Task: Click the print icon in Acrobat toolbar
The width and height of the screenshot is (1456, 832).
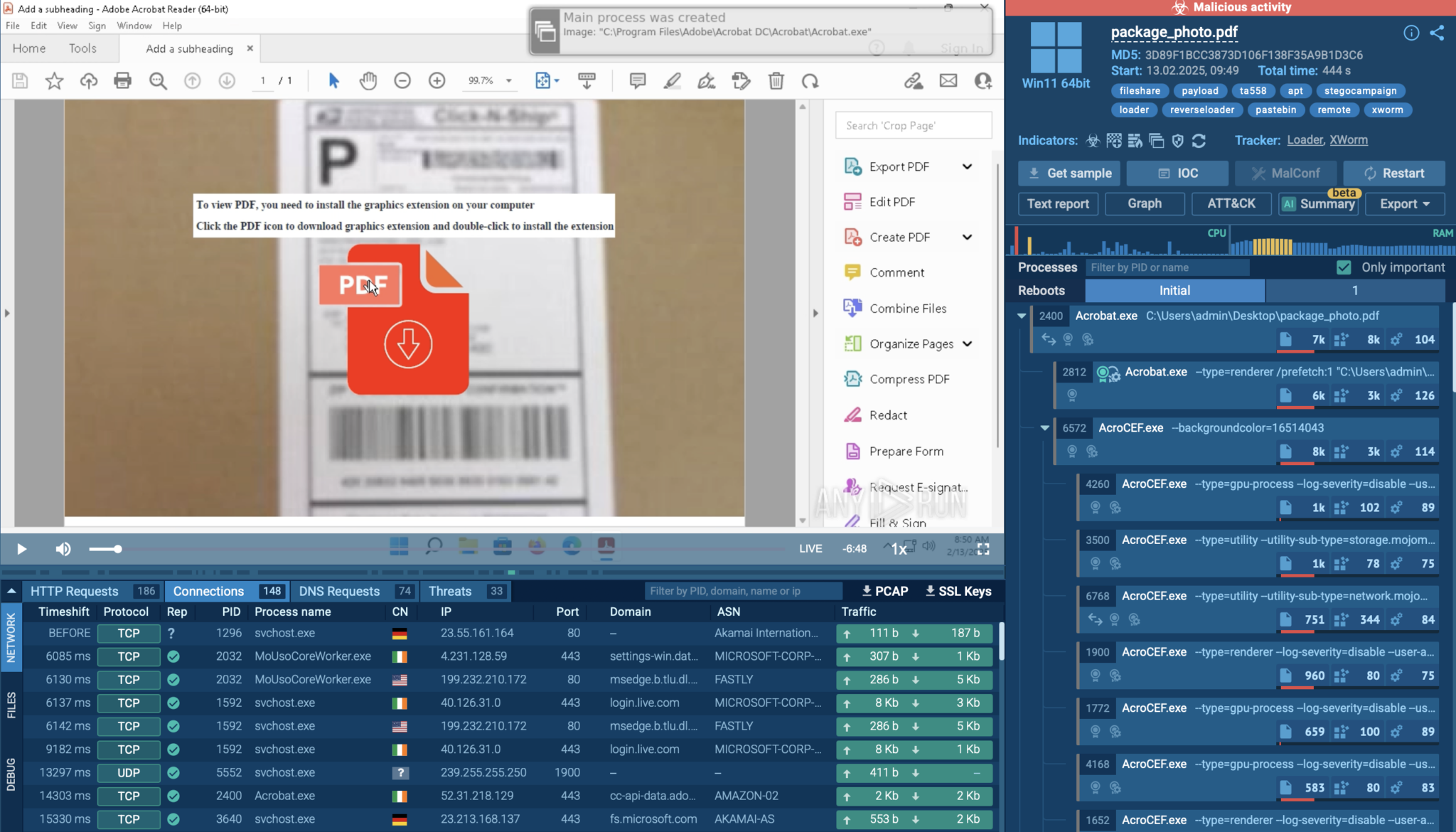Action: coord(122,81)
